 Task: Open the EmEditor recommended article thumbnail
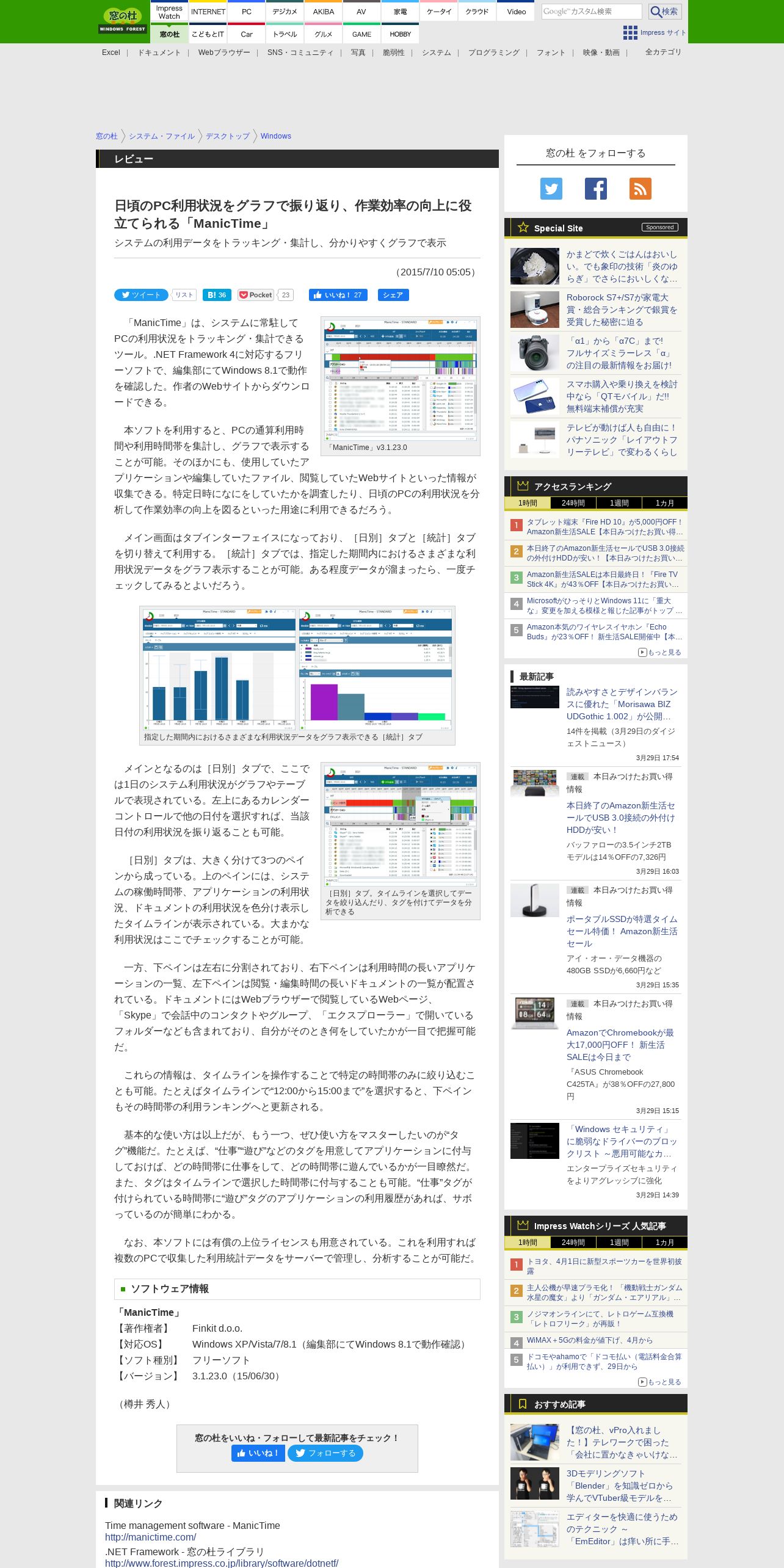[x=535, y=1529]
